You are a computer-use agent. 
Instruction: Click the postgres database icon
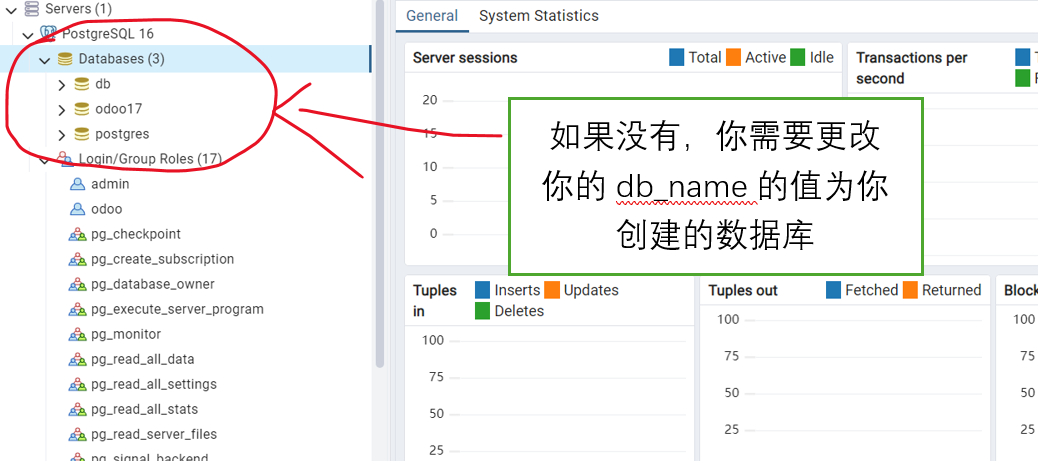(81, 134)
